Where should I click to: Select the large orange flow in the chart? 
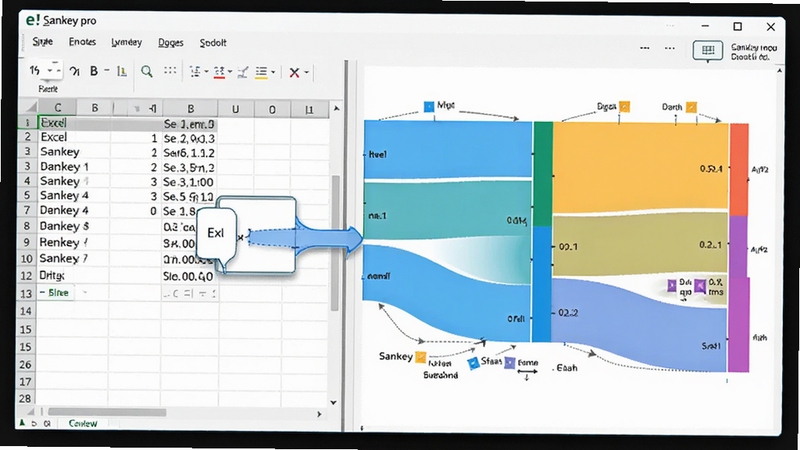pyautogui.click(x=641, y=166)
